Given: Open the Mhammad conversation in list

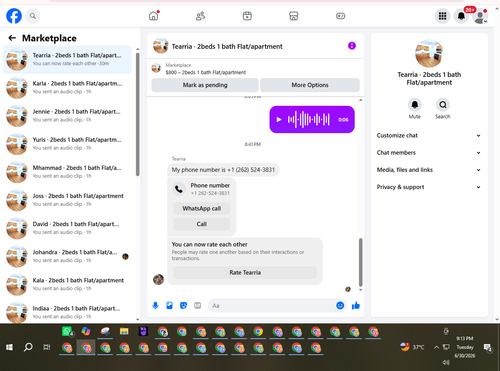Looking at the screenshot, I should coord(67,172).
